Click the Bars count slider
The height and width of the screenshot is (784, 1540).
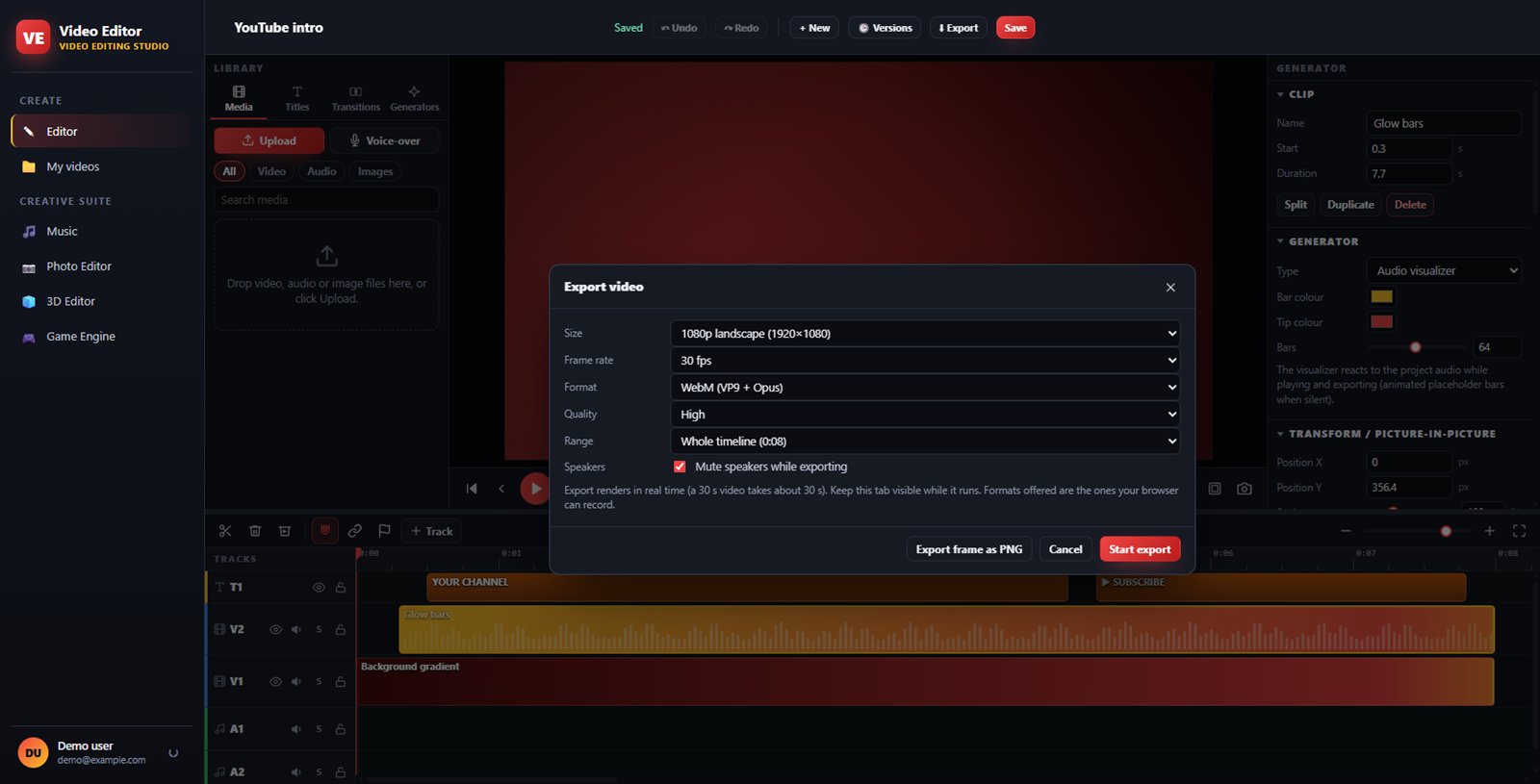pyautogui.click(x=1417, y=347)
